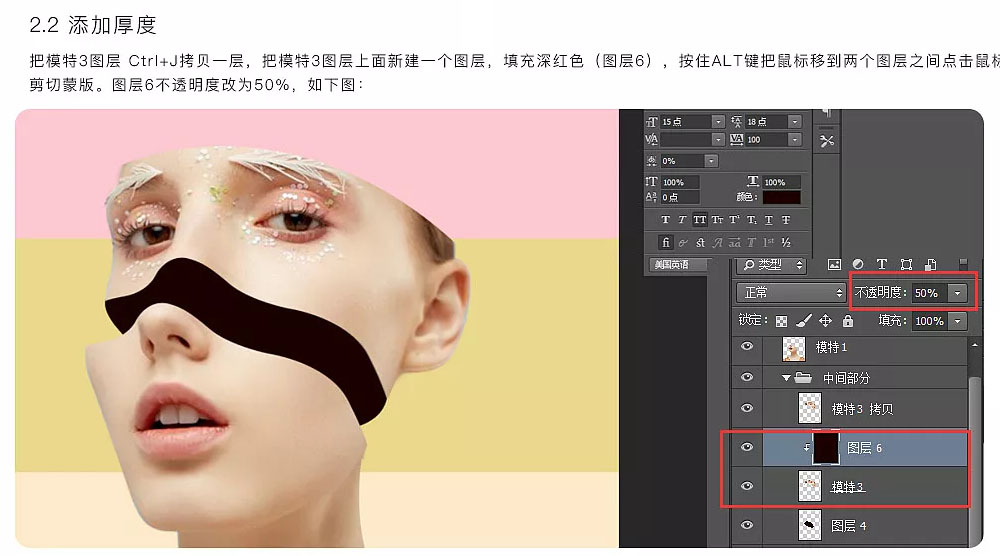The width and height of the screenshot is (1000, 556).
Task: Hide the 模特1 layer eye icon
Action: 747,346
